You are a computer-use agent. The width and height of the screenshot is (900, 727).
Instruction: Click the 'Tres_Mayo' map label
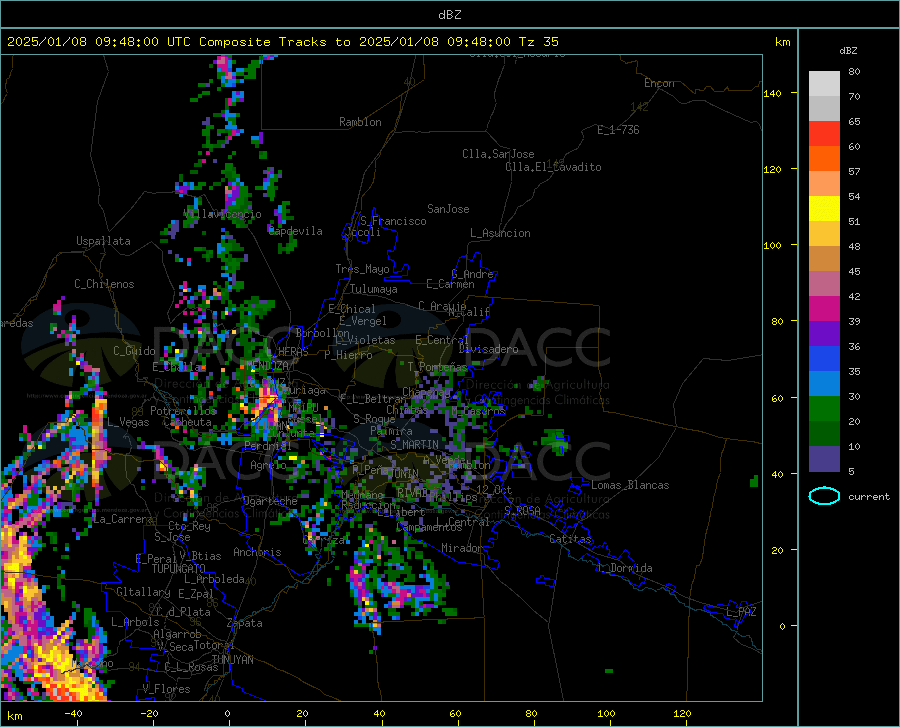coord(362,269)
